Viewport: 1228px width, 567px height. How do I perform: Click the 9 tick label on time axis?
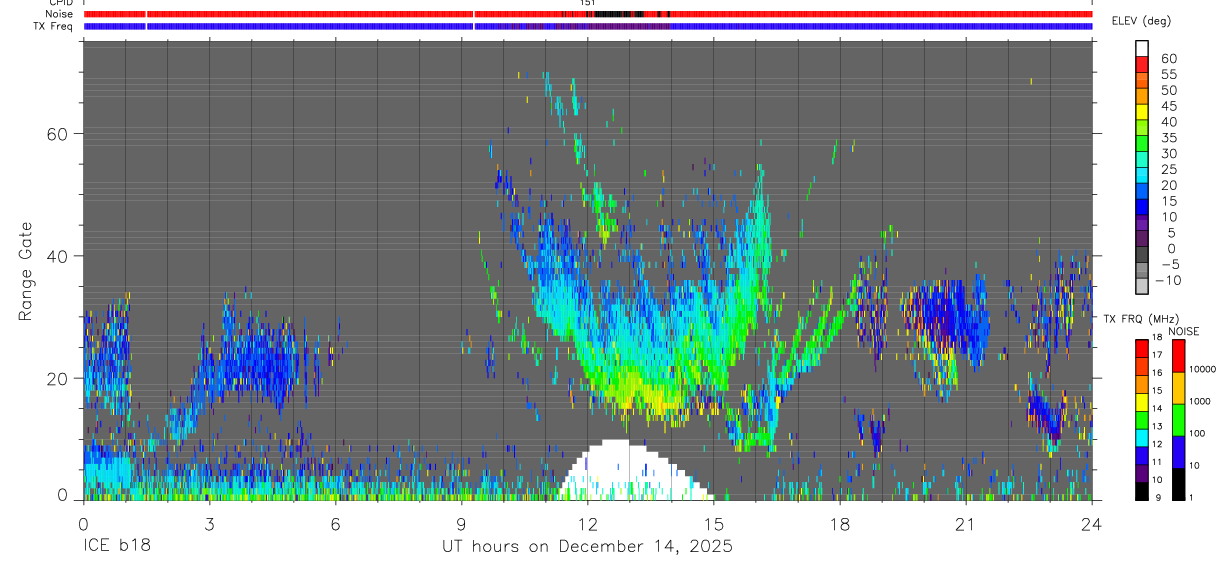461,525
